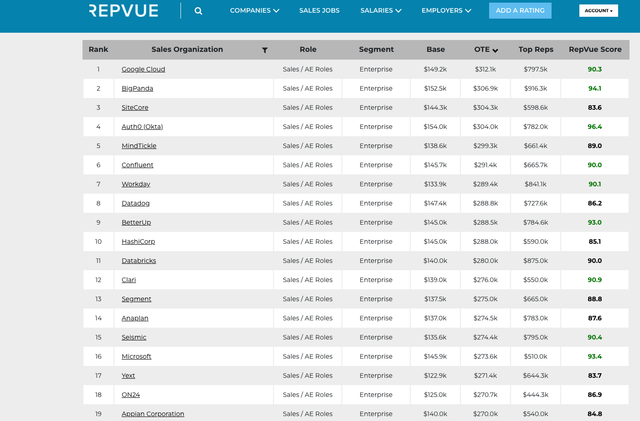Click SiteCore's $144.3k base value
This screenshot has height=421, width=640.
click(435, 108)
